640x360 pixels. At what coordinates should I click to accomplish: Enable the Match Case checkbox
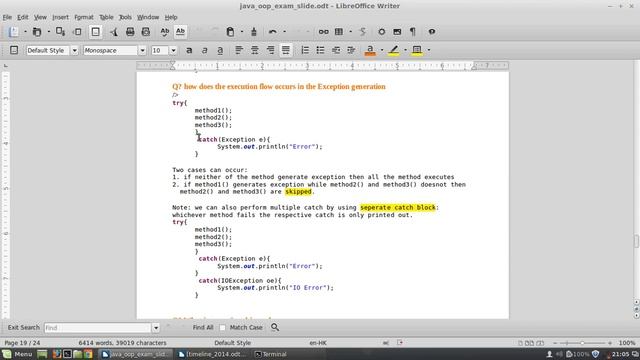pyautogui.click(x=222, y=327)
